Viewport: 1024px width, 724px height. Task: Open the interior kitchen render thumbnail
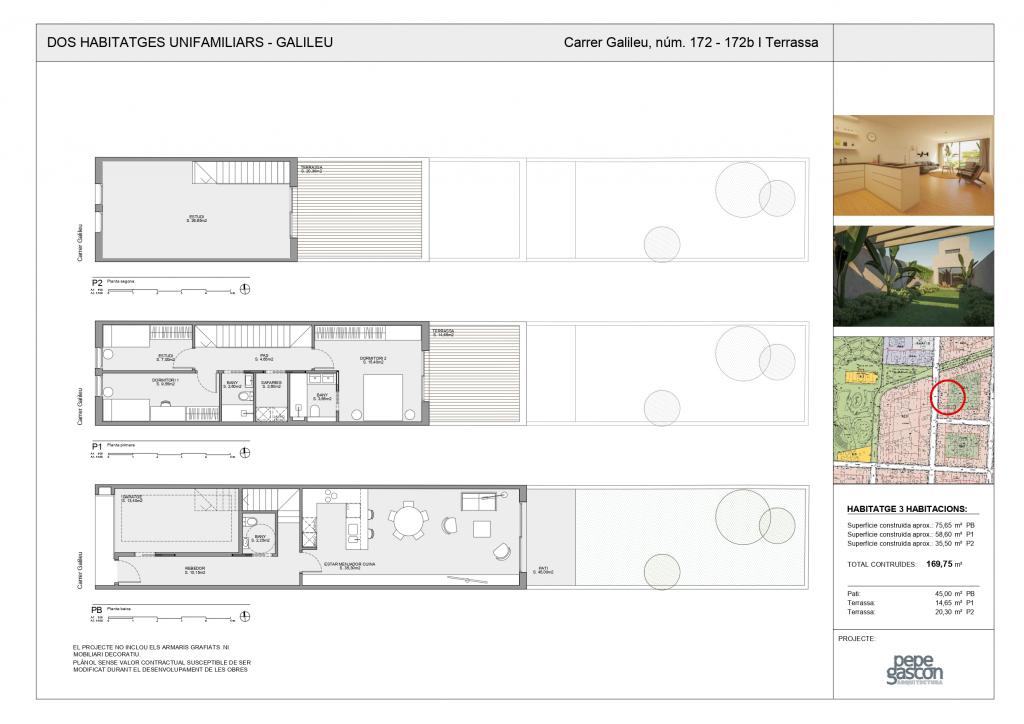(x=913, y=165)
